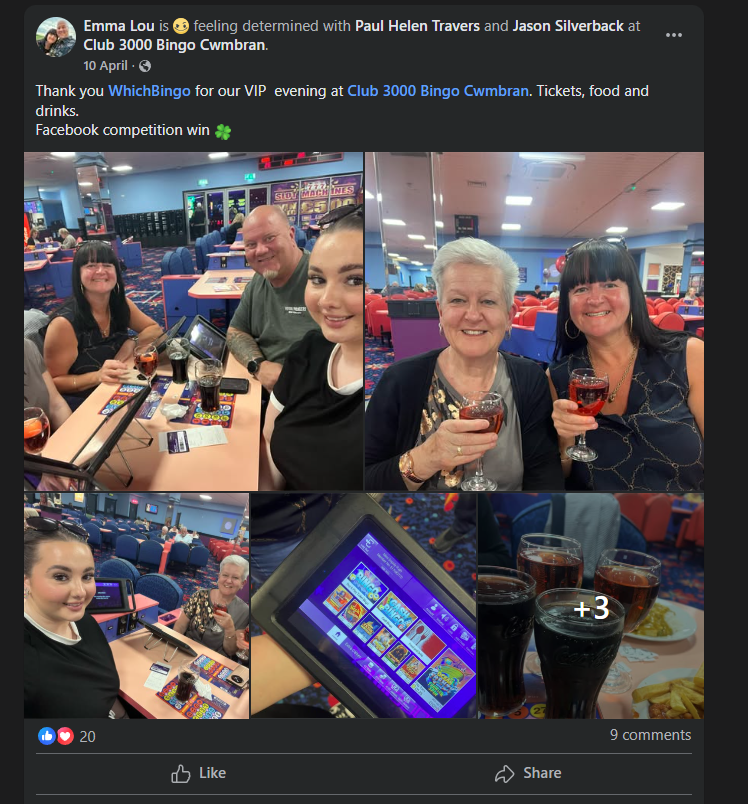Viewport: 748px width, 804px height.
Task: Open photo of two women holding wine glasses
Action: click(534, 321)
